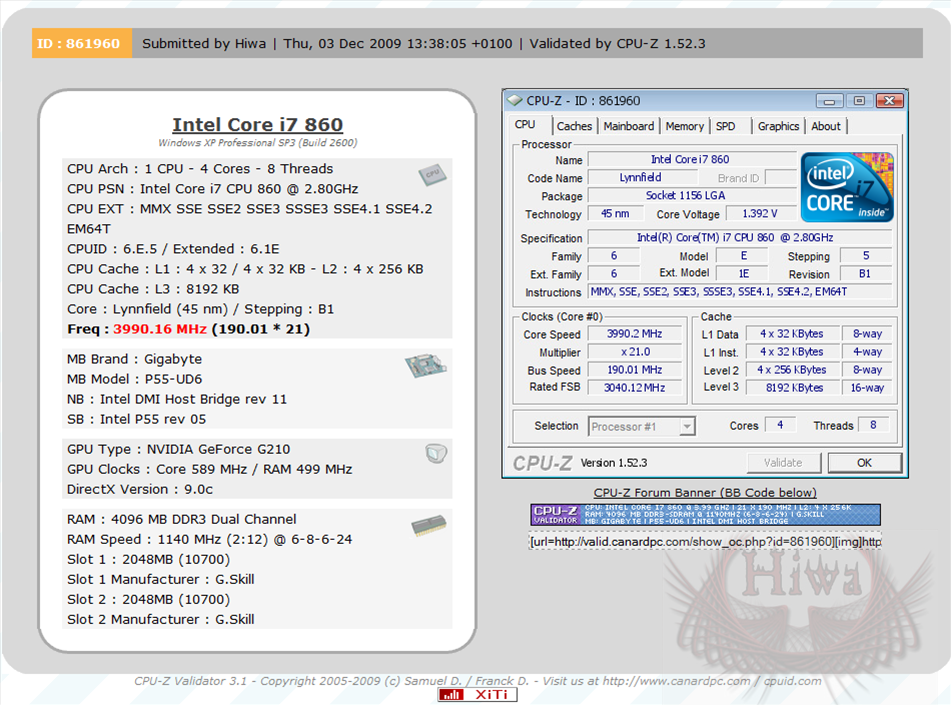951x705 pixels.
Task: Click the Level 3 value 8192 KBytes
Action: pyautogui.click(x=791, y=388)
